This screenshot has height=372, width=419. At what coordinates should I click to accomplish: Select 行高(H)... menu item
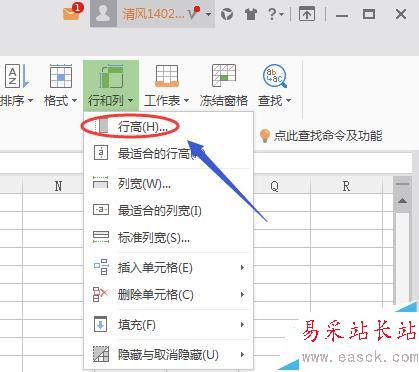168,126
